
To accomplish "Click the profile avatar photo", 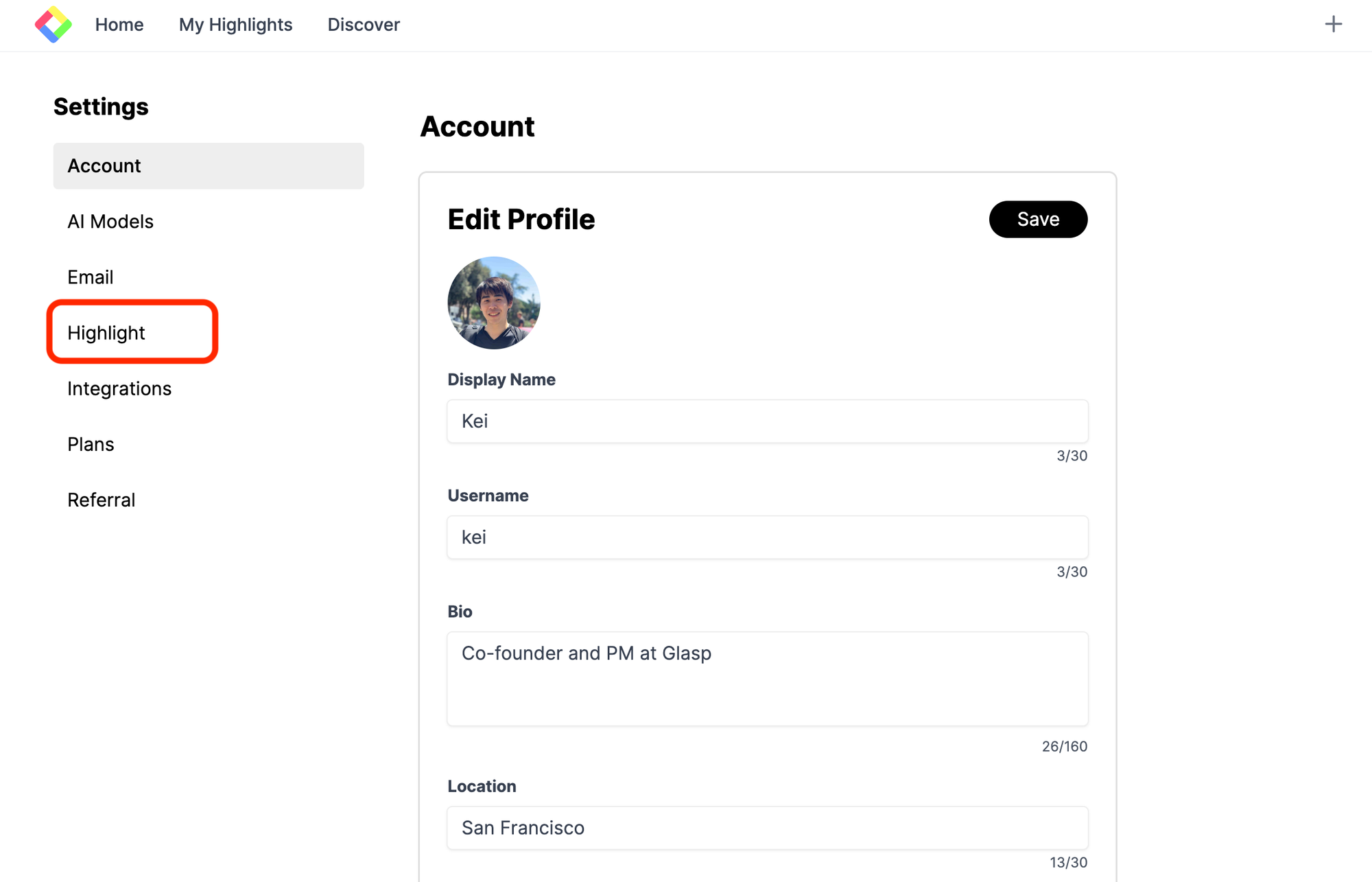I will pos(494,303).
